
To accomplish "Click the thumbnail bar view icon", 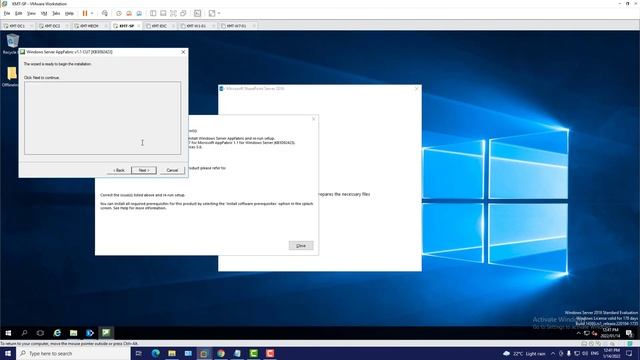I will point(163,13).
